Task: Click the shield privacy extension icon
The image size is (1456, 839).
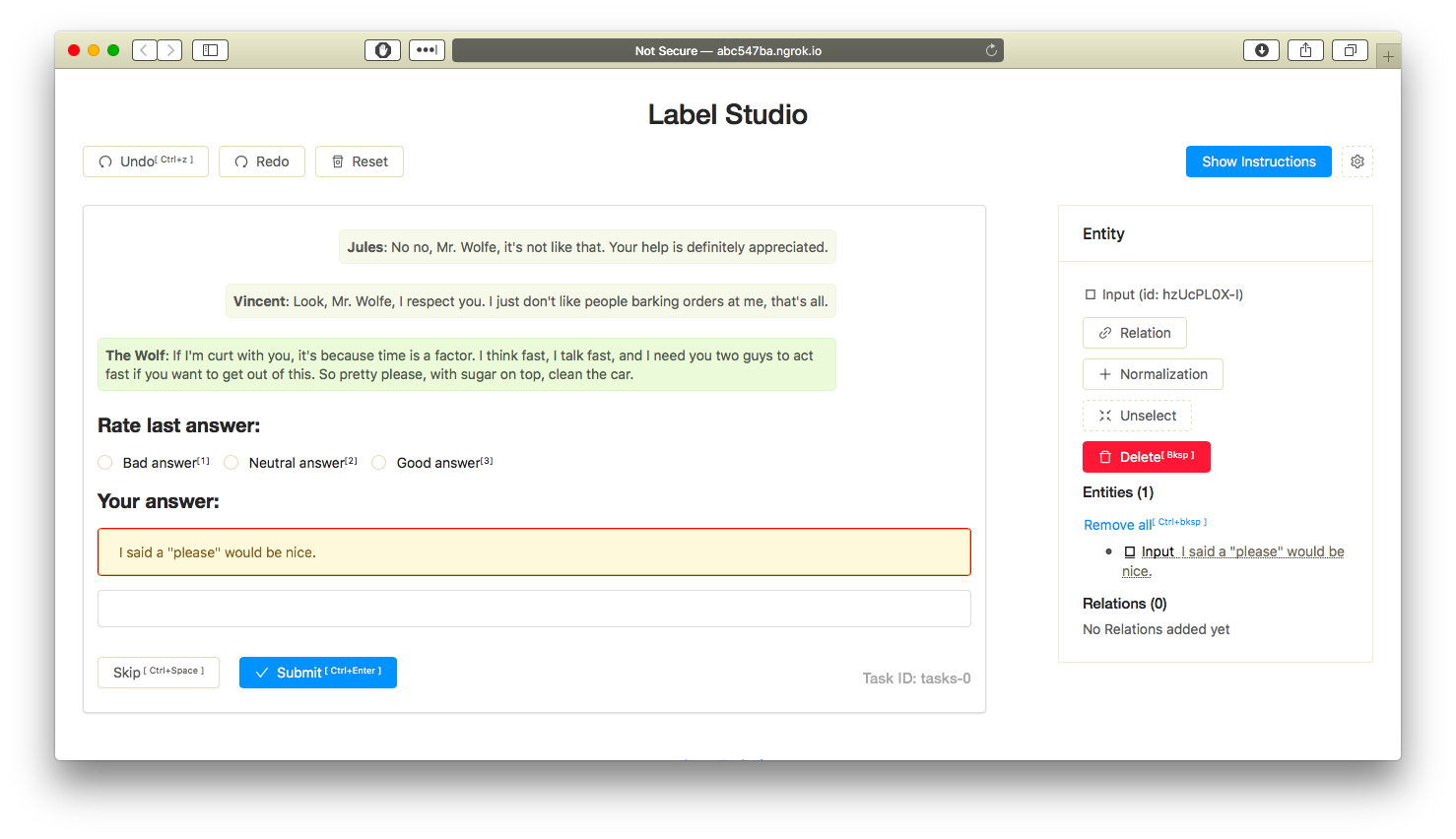Action: [383, 50]
